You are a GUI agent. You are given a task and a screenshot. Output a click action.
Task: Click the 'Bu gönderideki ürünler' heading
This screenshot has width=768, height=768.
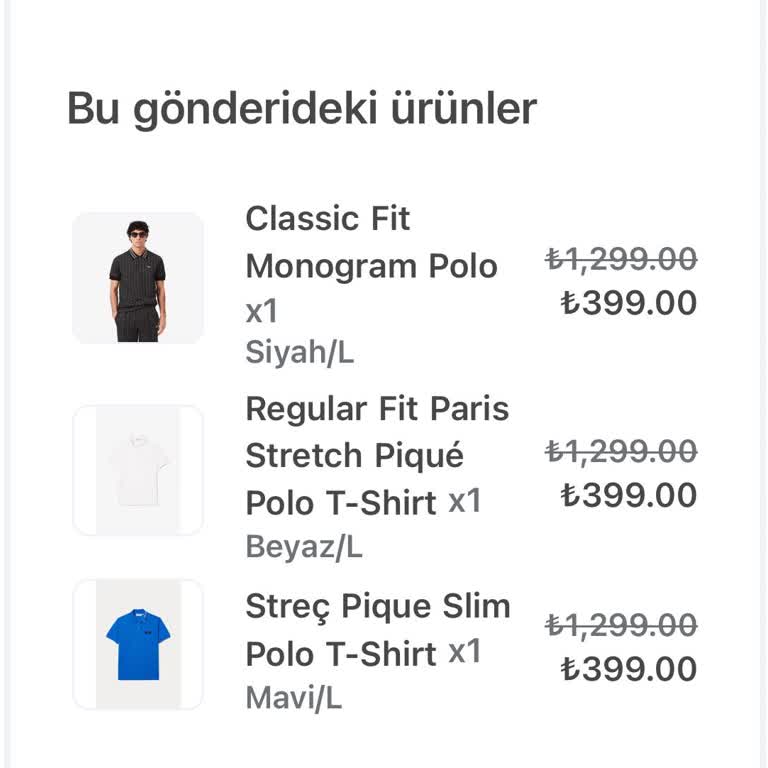tap(302, 108)
